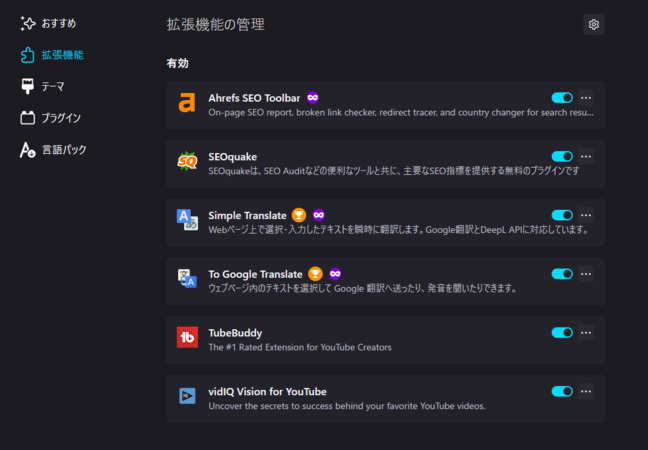The width and height of the screenshot is (648, 450).
Task: Click the SEOquake description mentioning 'SEO Audit'
Action: click(x=394, y=171)
